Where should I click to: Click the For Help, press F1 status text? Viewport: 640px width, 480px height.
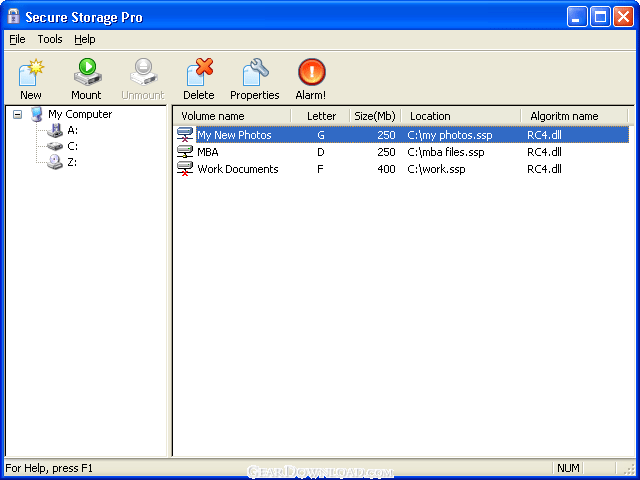click(x=49, y=468)
